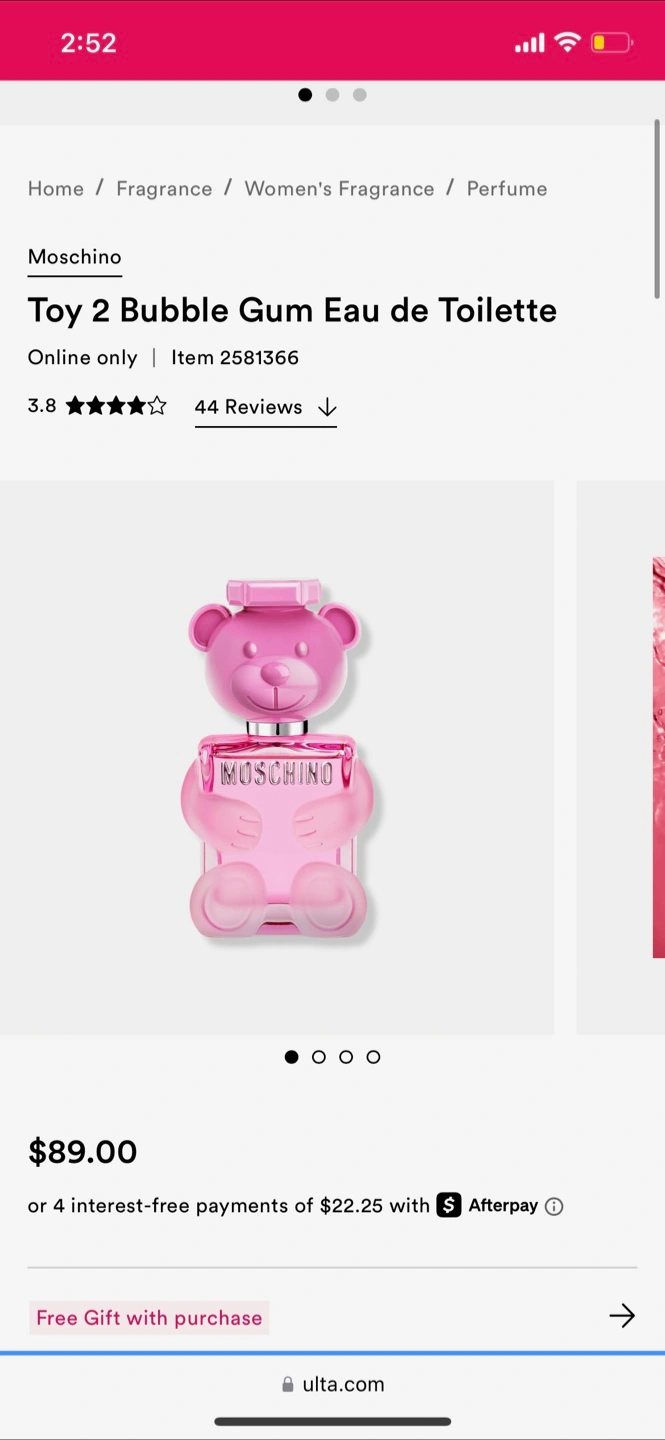Tap the Afterpay info icon
Screen dimensions: 665x1440
pos(554,1206)
